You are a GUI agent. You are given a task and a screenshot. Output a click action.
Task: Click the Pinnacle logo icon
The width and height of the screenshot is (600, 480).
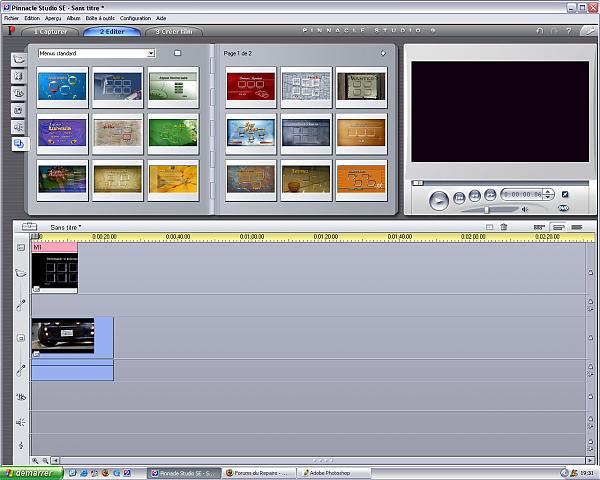pos(12,31)
